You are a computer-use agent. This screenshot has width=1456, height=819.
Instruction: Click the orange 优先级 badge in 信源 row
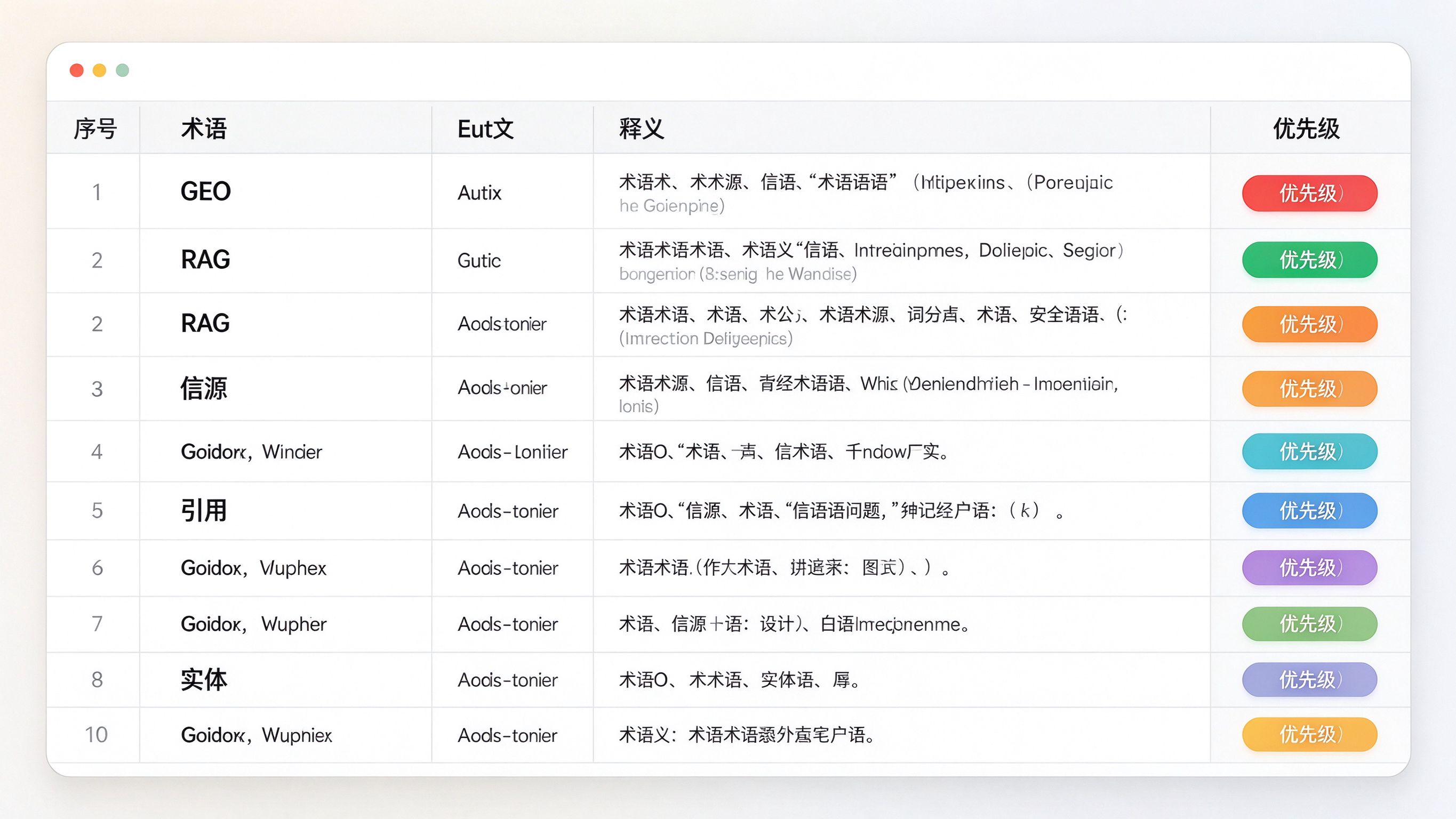1309,389
